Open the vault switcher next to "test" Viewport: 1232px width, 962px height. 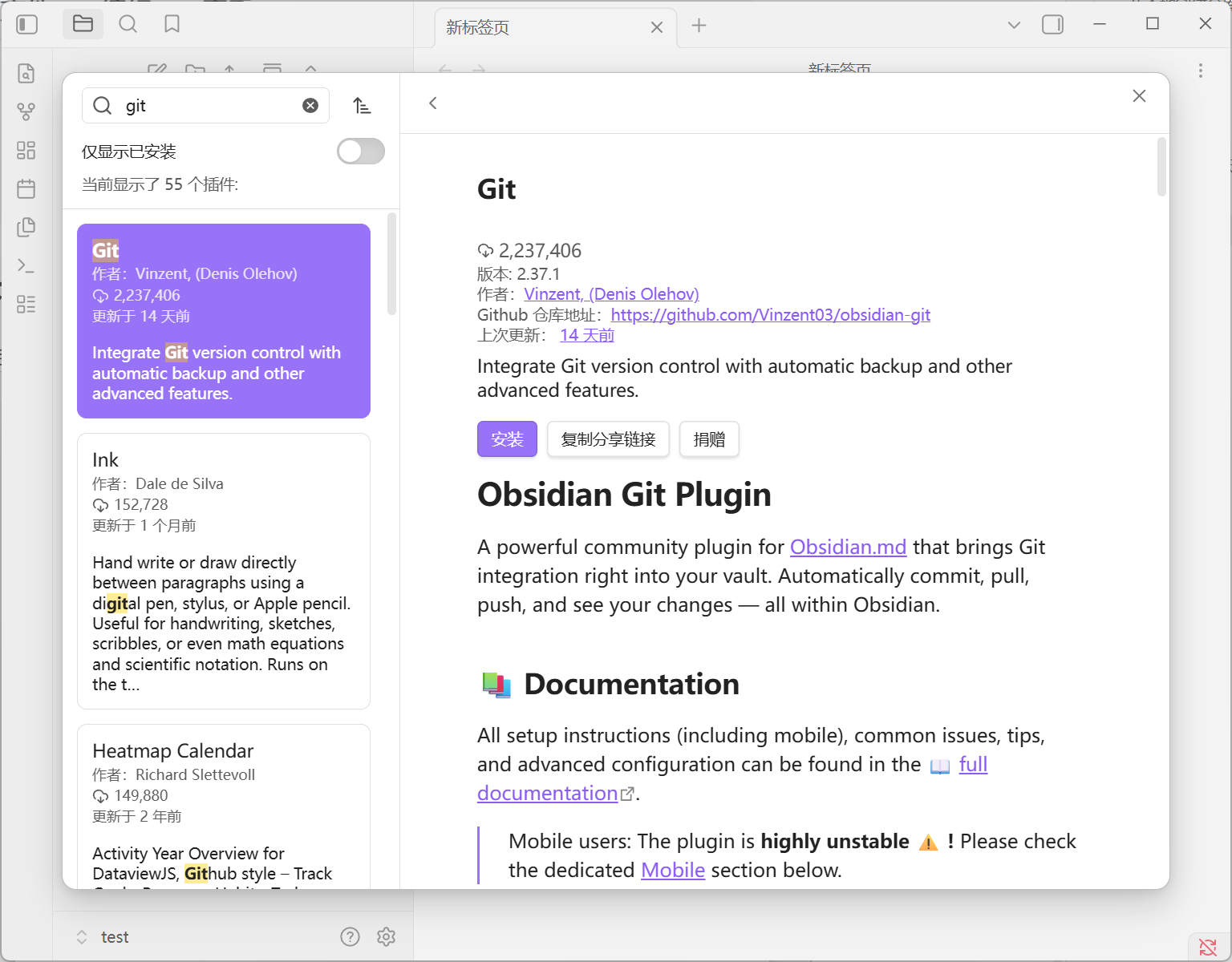click(82, 936)
